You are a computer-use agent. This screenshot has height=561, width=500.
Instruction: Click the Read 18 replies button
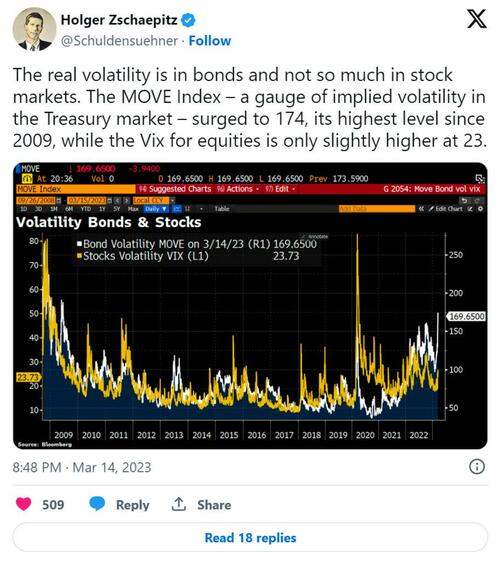click(x=250, y=537)
